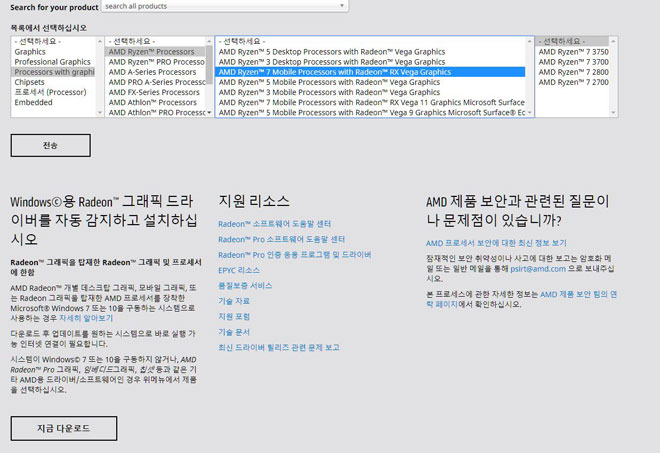
Task: Choose AMD Ryzen™ Processors in second list
Action: tap(155, 52)
